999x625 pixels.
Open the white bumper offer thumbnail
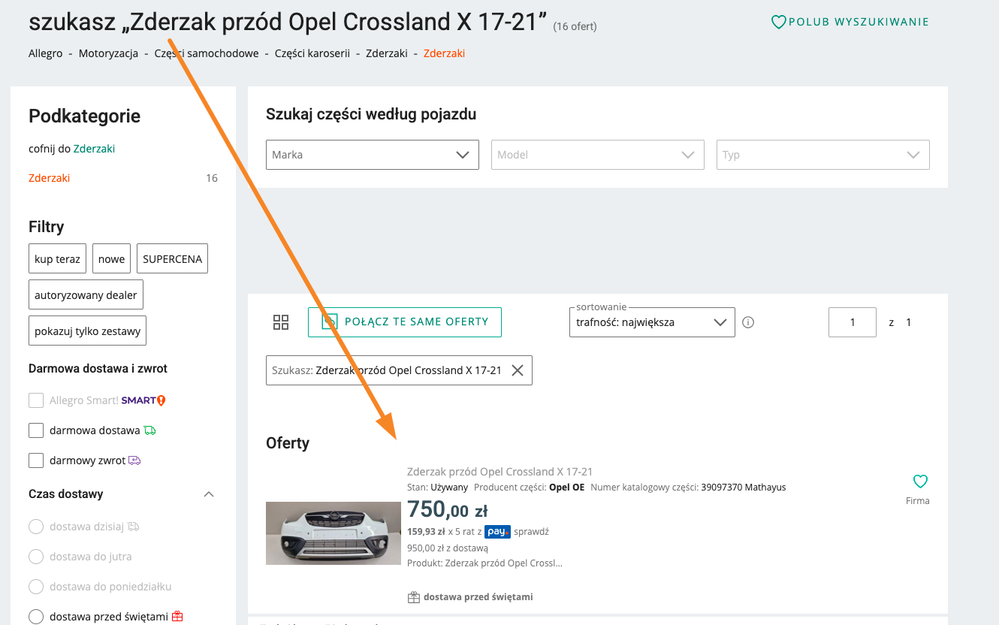point(333,533)
